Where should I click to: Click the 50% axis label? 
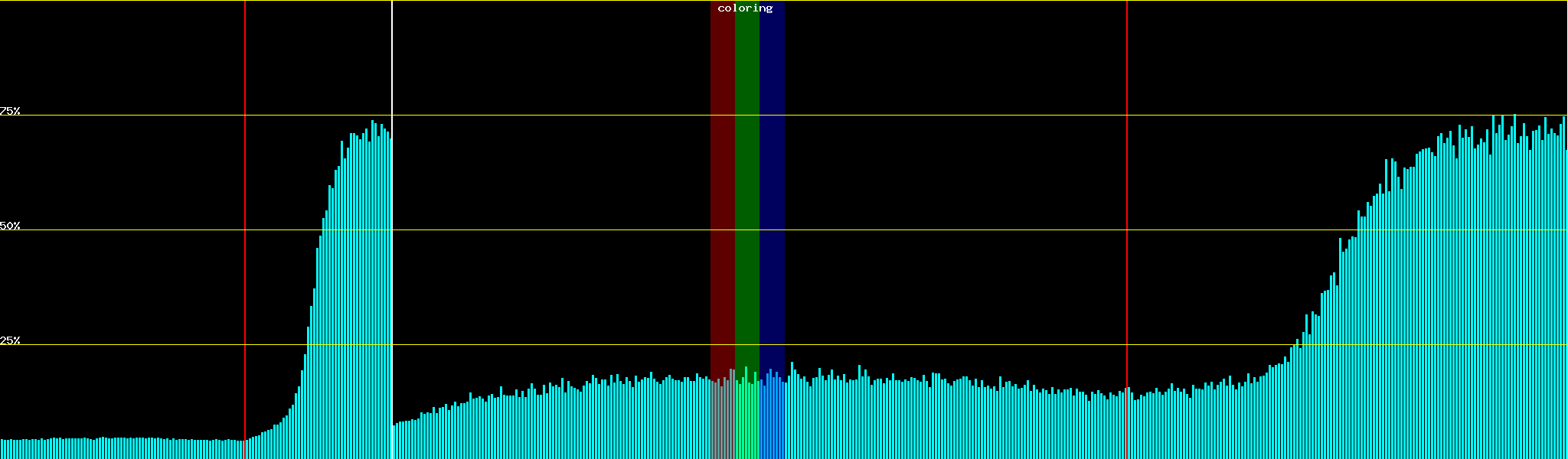(10, 226)
